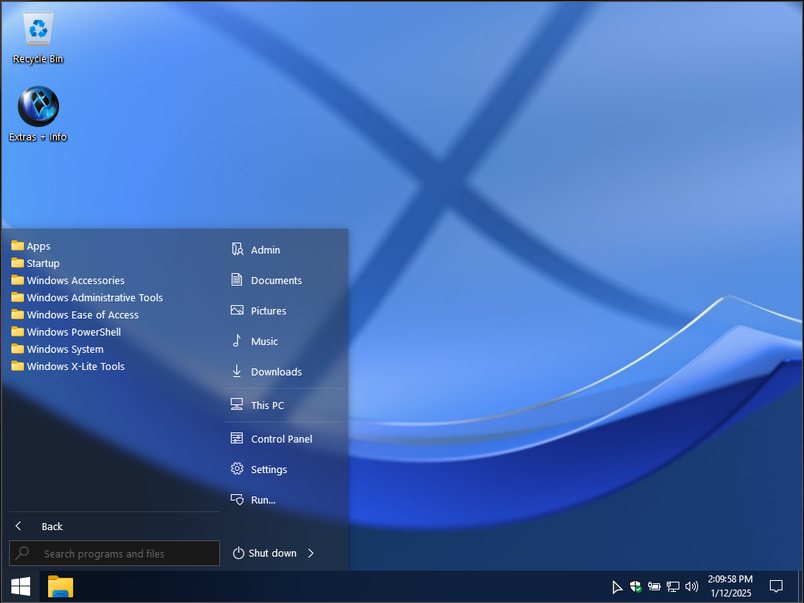Expand the Windows PowerShell folder
The width and height of the screenshot is (804, 603).
pos(66,332)
